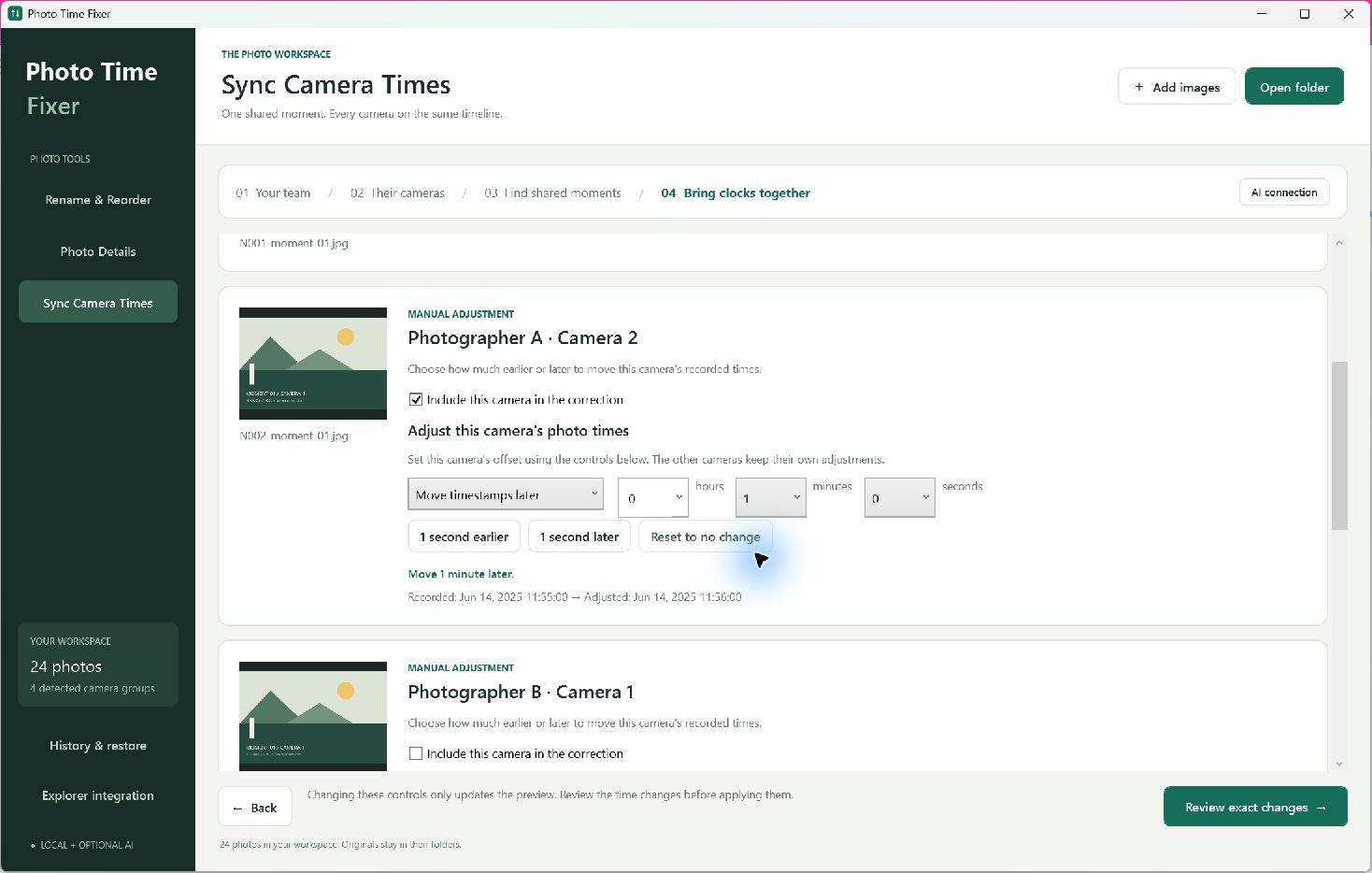
Task: Open Explorer integration page
Action: click(x=98, y=795)
